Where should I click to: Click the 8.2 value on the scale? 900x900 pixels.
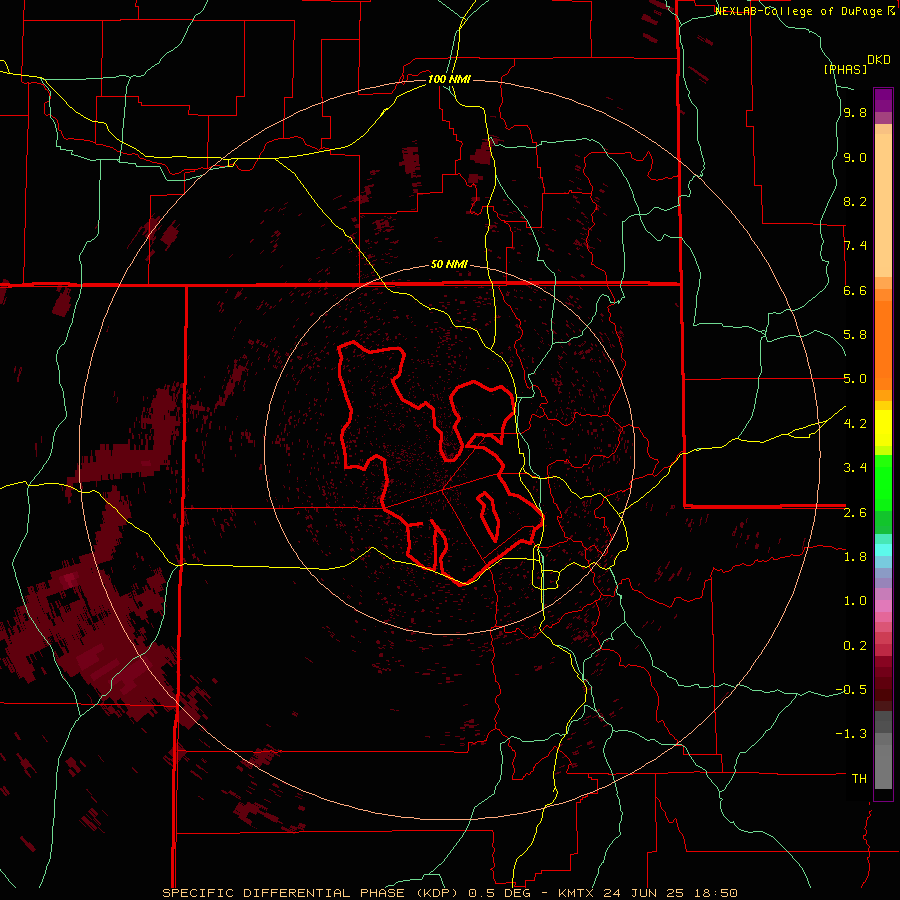(855, 201)
